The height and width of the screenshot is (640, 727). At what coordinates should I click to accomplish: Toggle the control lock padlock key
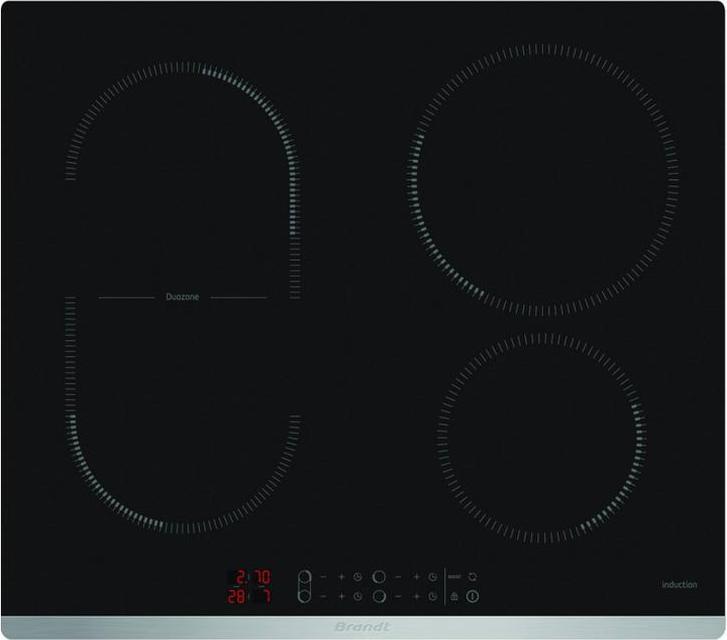(x=454, y=596)
